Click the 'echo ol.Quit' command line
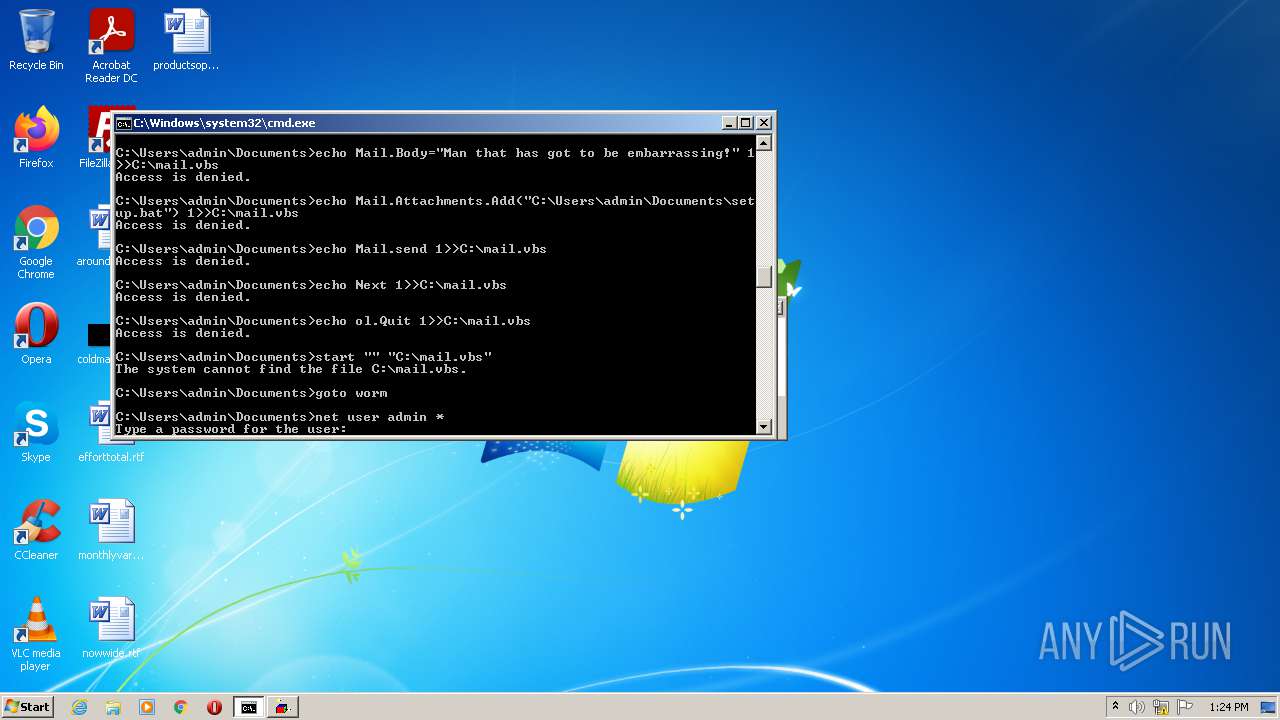This screenshot has height=720, width=1280. [323, 321]
